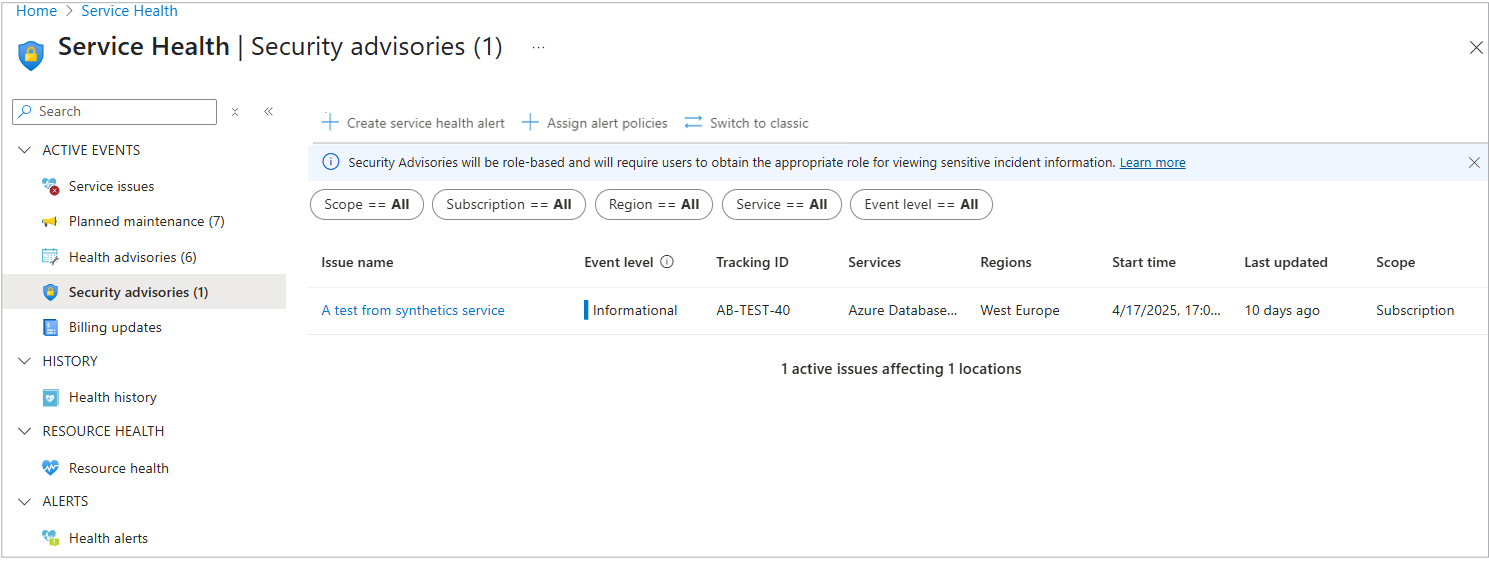1489x563 pixels.
Task: Open the Subscription filter pill
Action: point(508,205)
